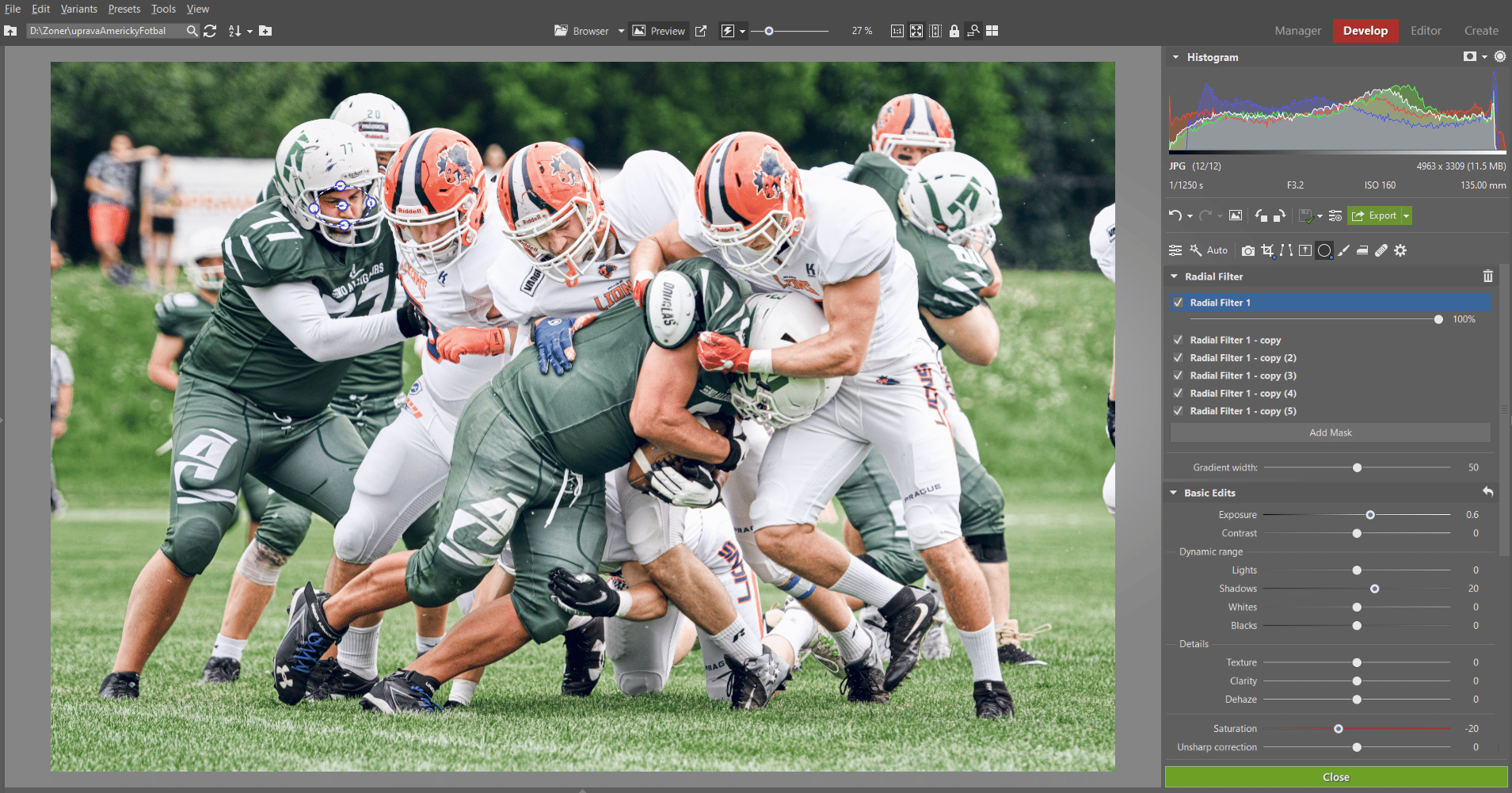Select the Crop tool icon
1512x793 pixels.
(x=1267, y=250)
